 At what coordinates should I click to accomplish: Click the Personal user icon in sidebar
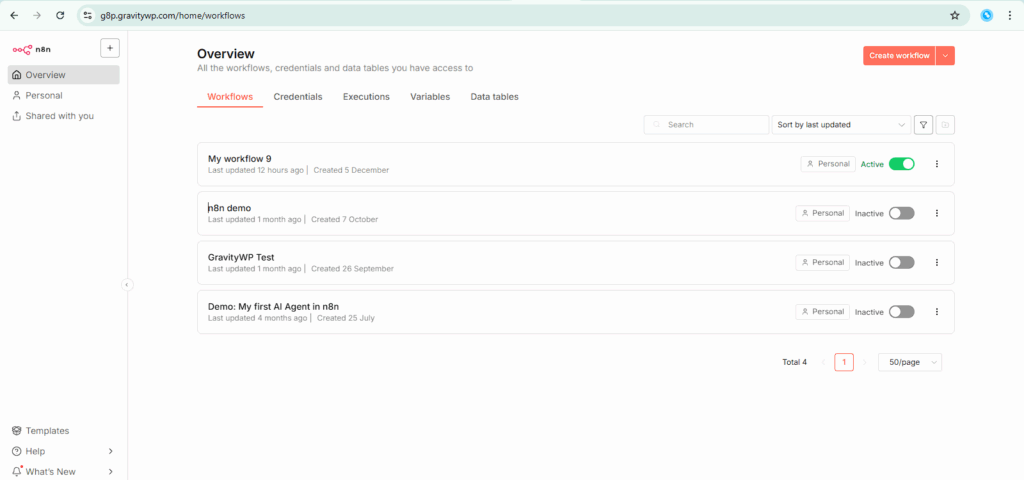[17, 95]
